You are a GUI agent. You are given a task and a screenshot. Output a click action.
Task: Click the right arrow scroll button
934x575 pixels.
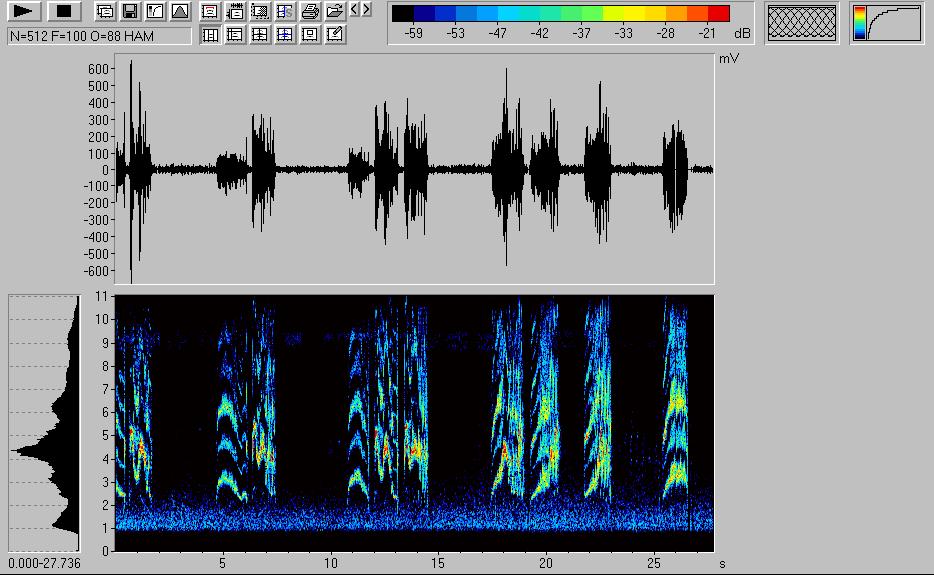pos(366,10)
